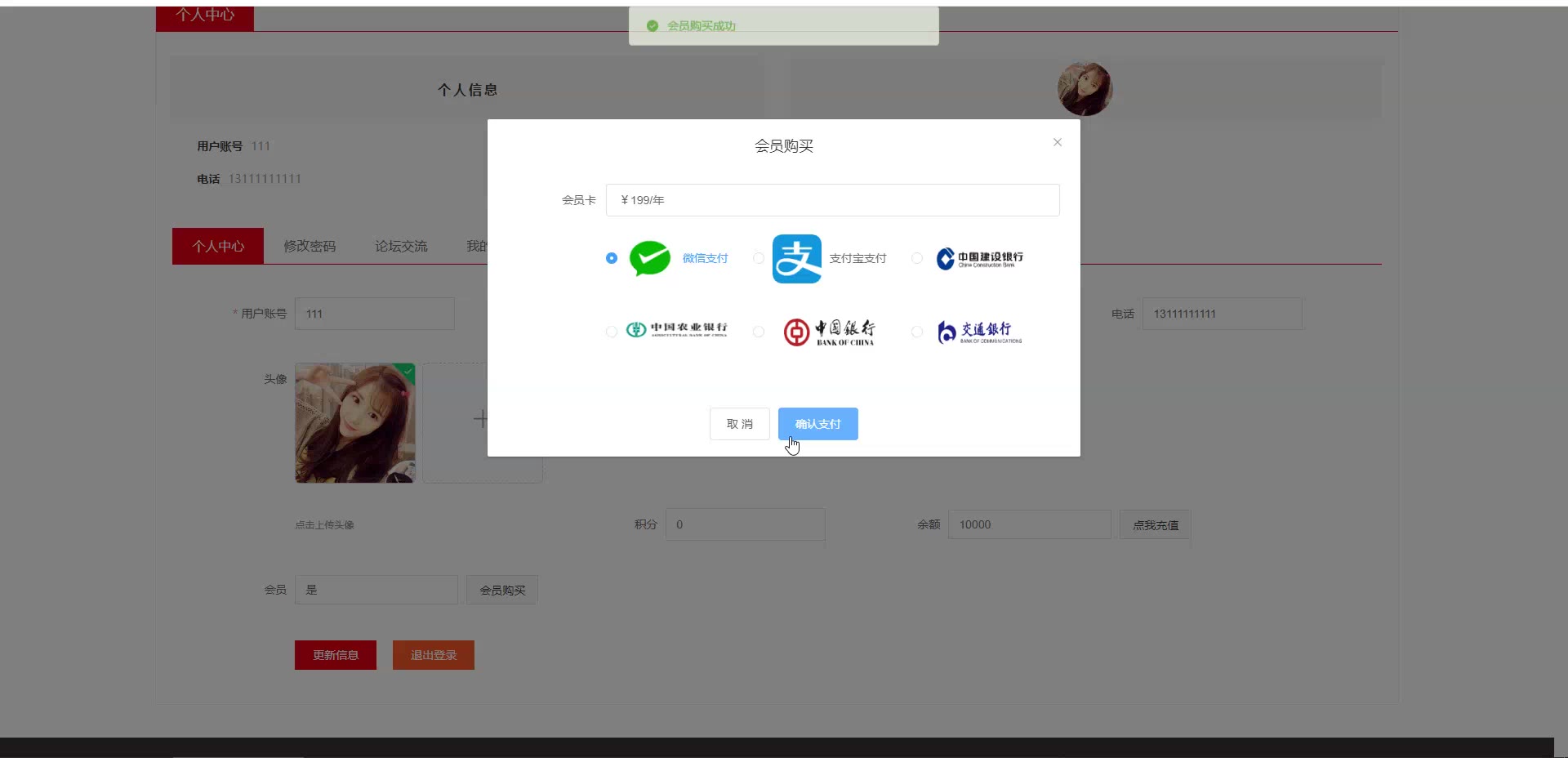The image size is (1568, 758).
Task: Click the green success check icon in notification
Action: pyautogui.click(x=653, y=26)
